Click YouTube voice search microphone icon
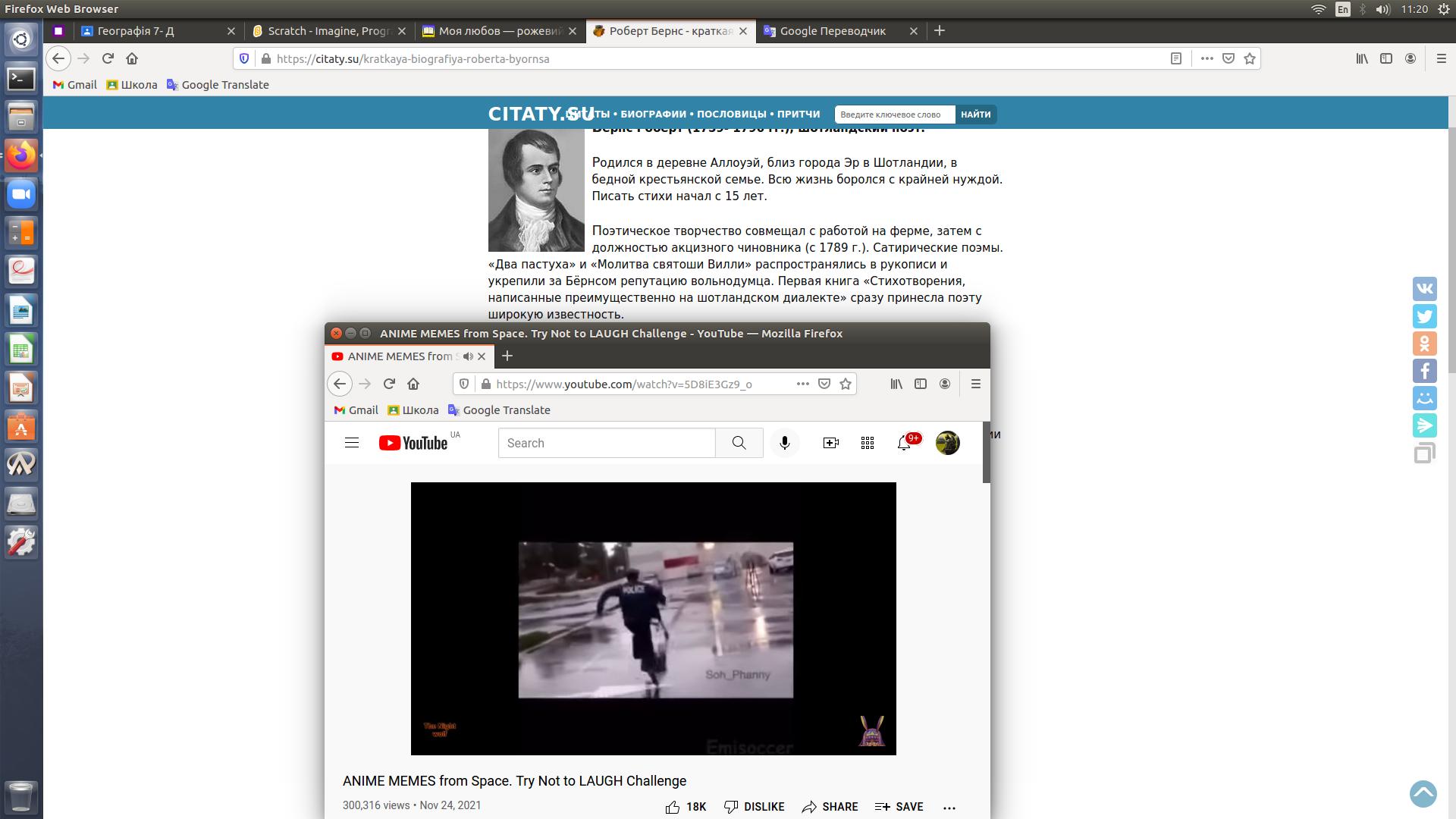 (785, 443)
